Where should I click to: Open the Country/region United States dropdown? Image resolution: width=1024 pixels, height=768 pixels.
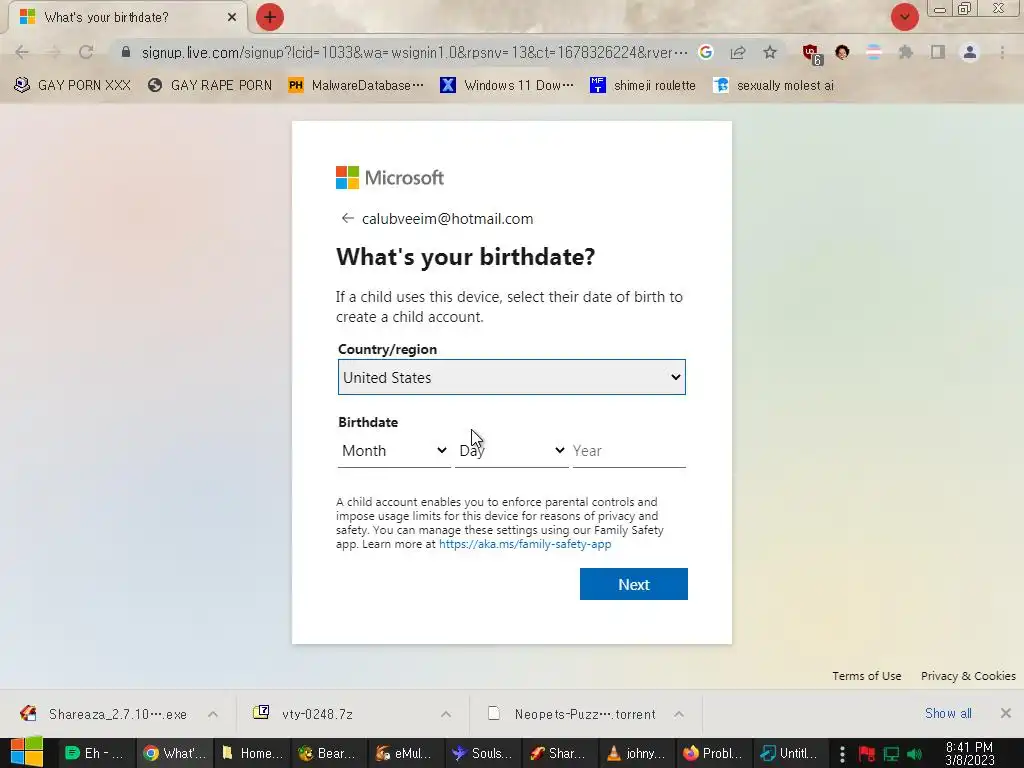pyautogui.click(x=511, y=377)
